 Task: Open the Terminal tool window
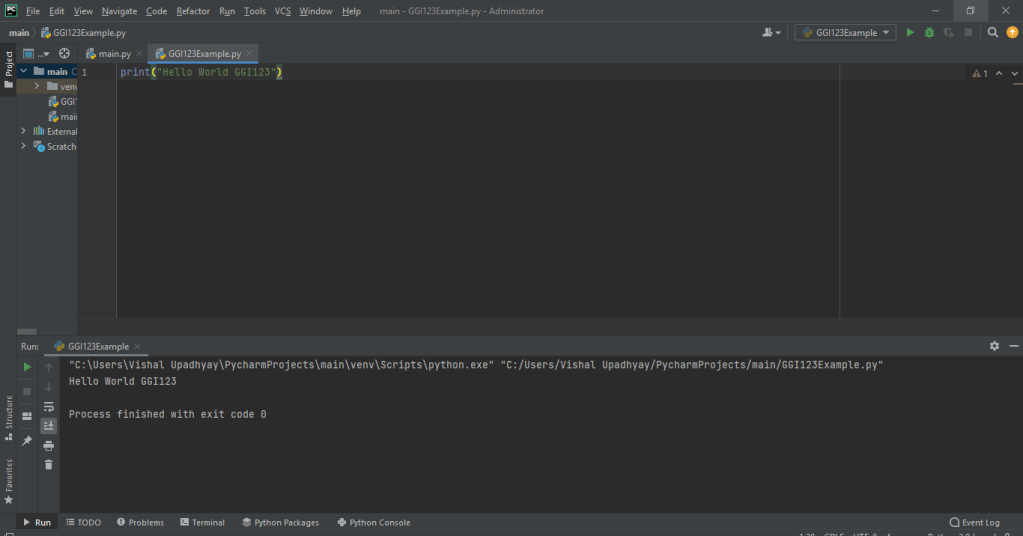(x=202, y=522)
